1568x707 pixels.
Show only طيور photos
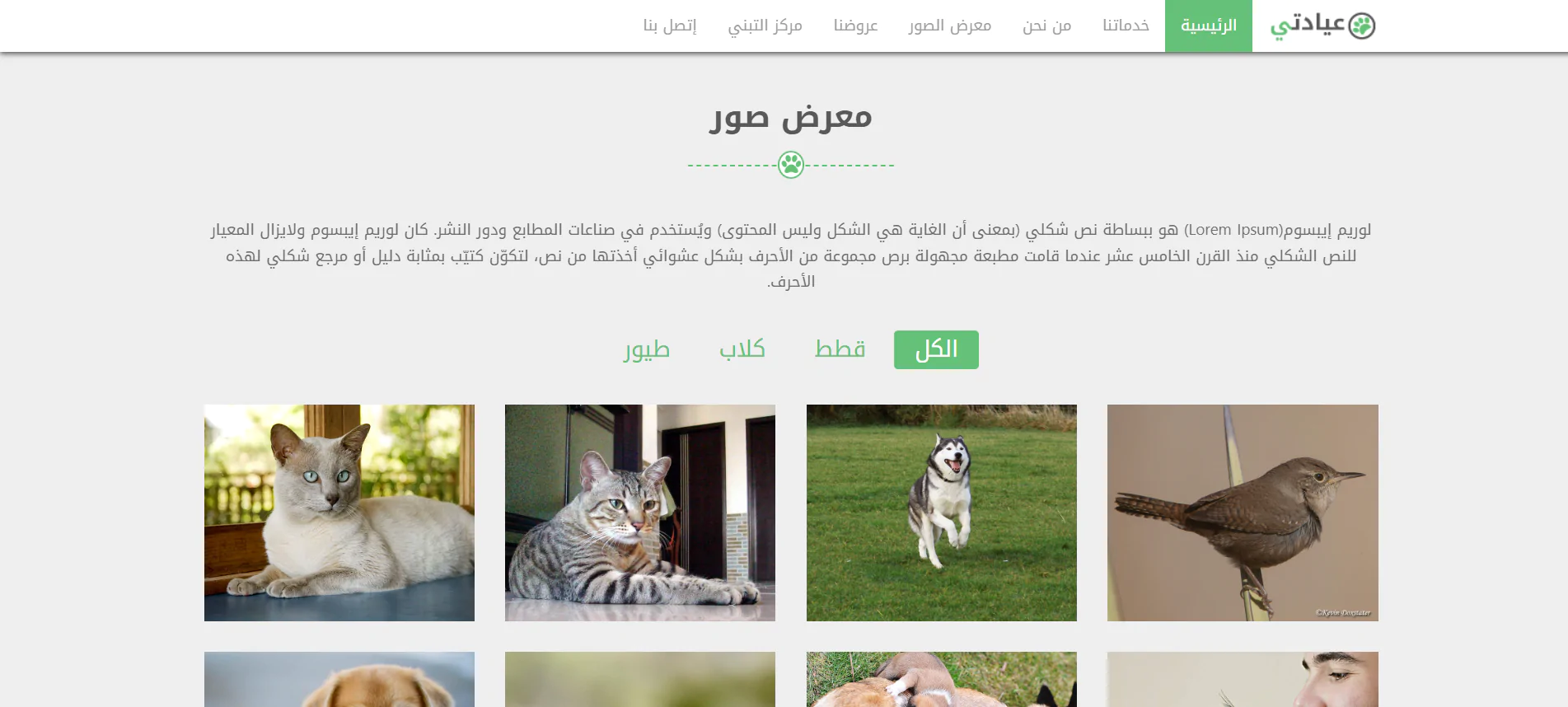[646, 349]
